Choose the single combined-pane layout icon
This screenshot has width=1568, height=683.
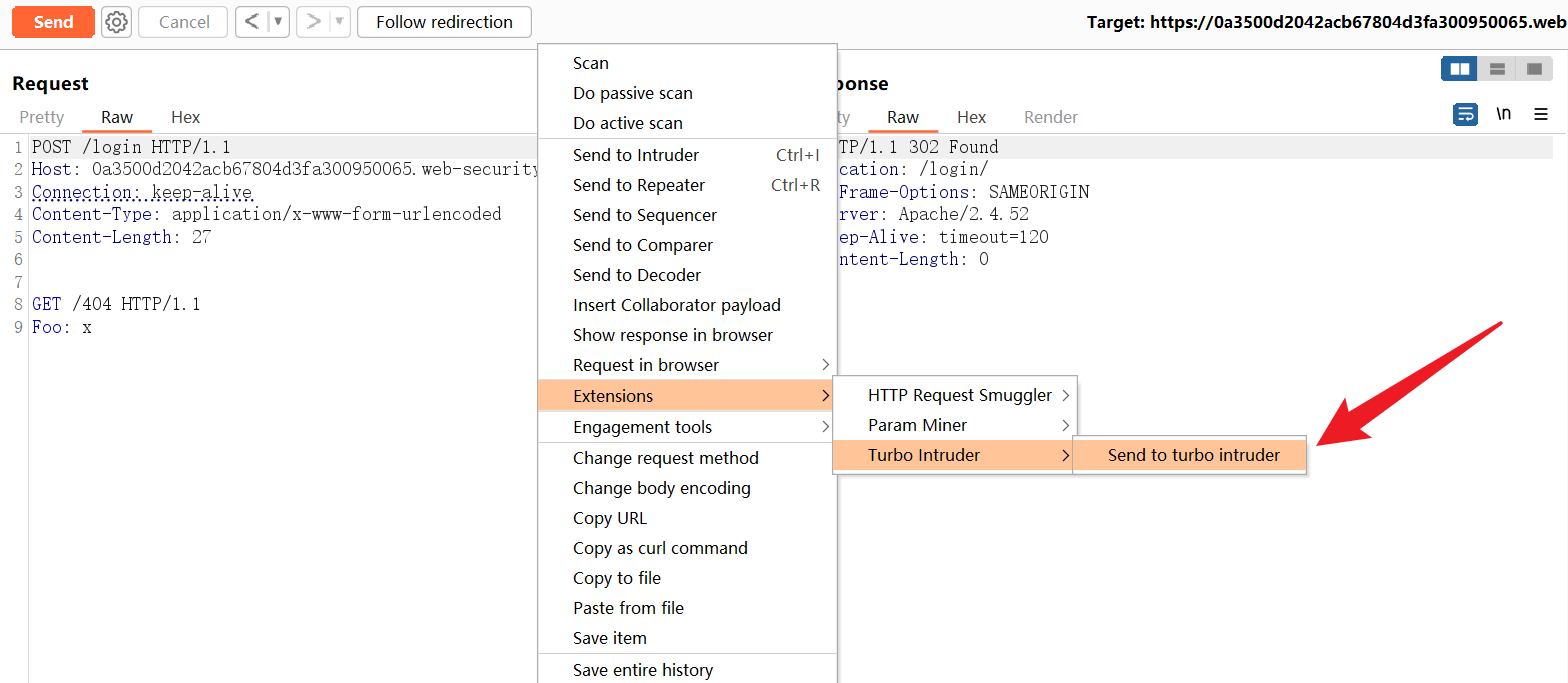[x=1533, y=69]
